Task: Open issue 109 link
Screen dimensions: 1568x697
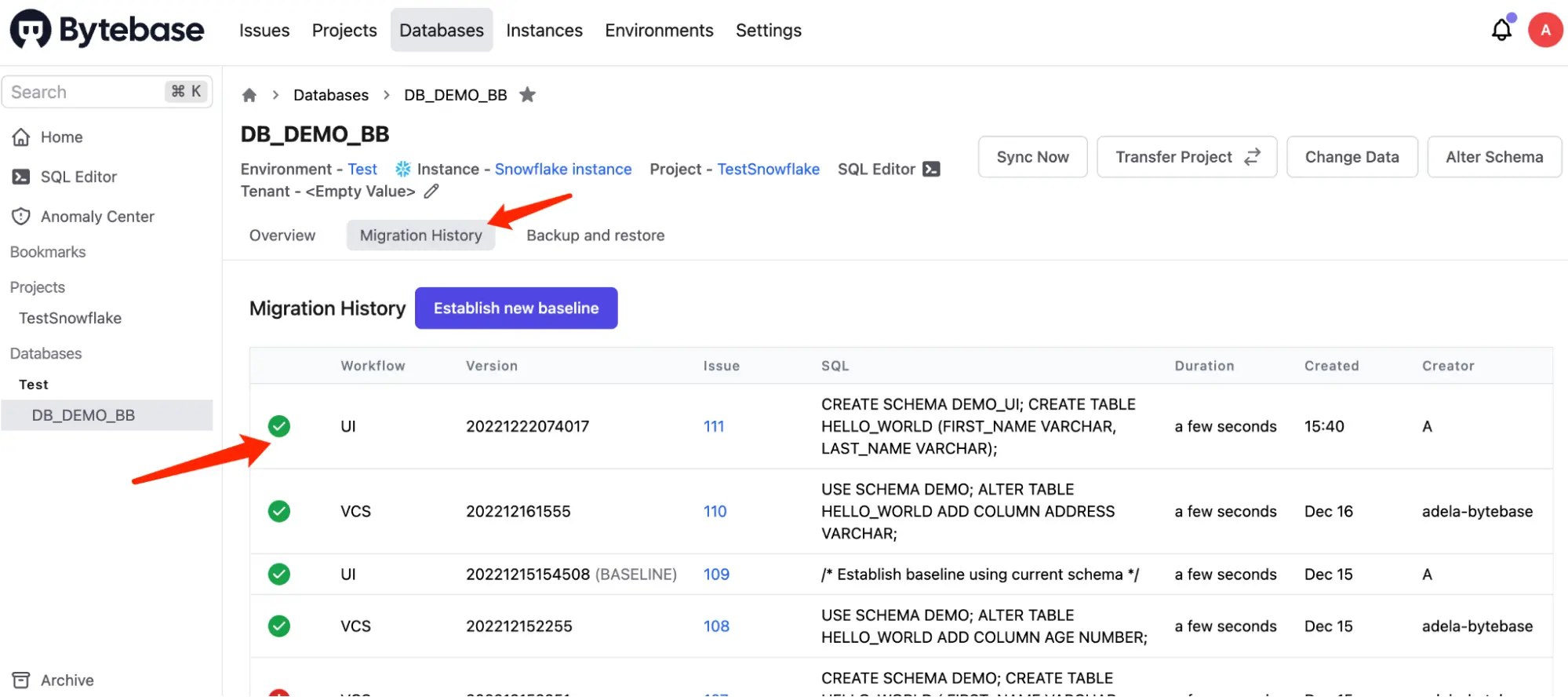Action: [x=716, y=574]
